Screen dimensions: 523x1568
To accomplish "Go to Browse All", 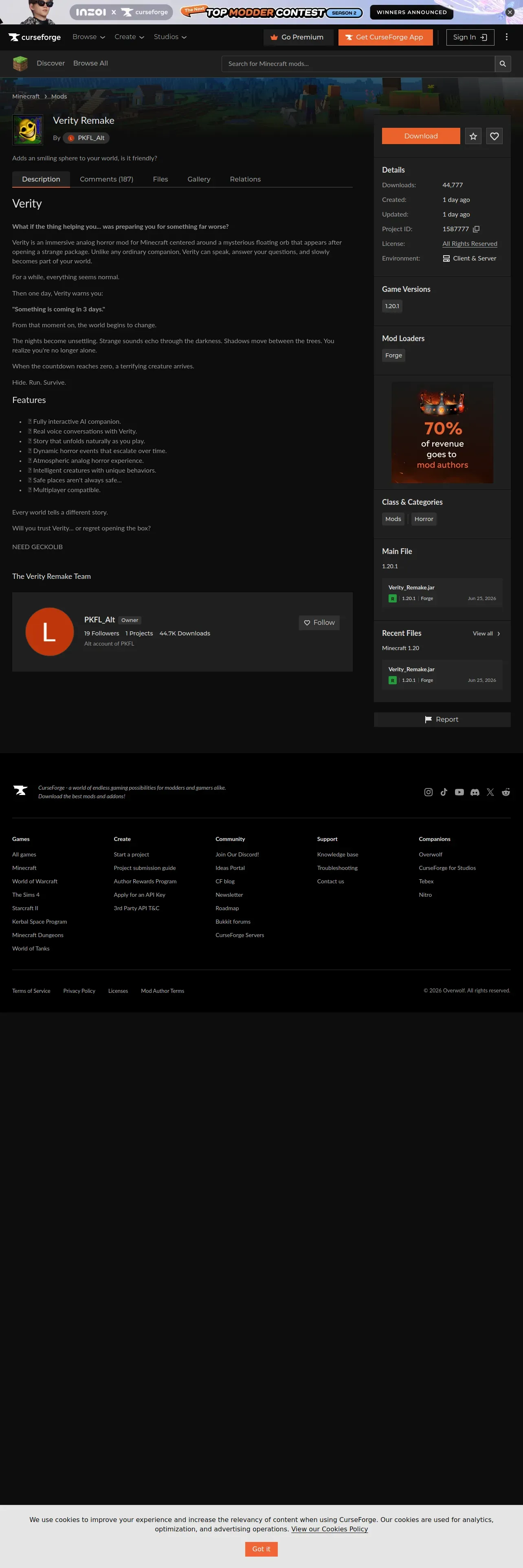I will pyautogui.click(x=91, y=64).
